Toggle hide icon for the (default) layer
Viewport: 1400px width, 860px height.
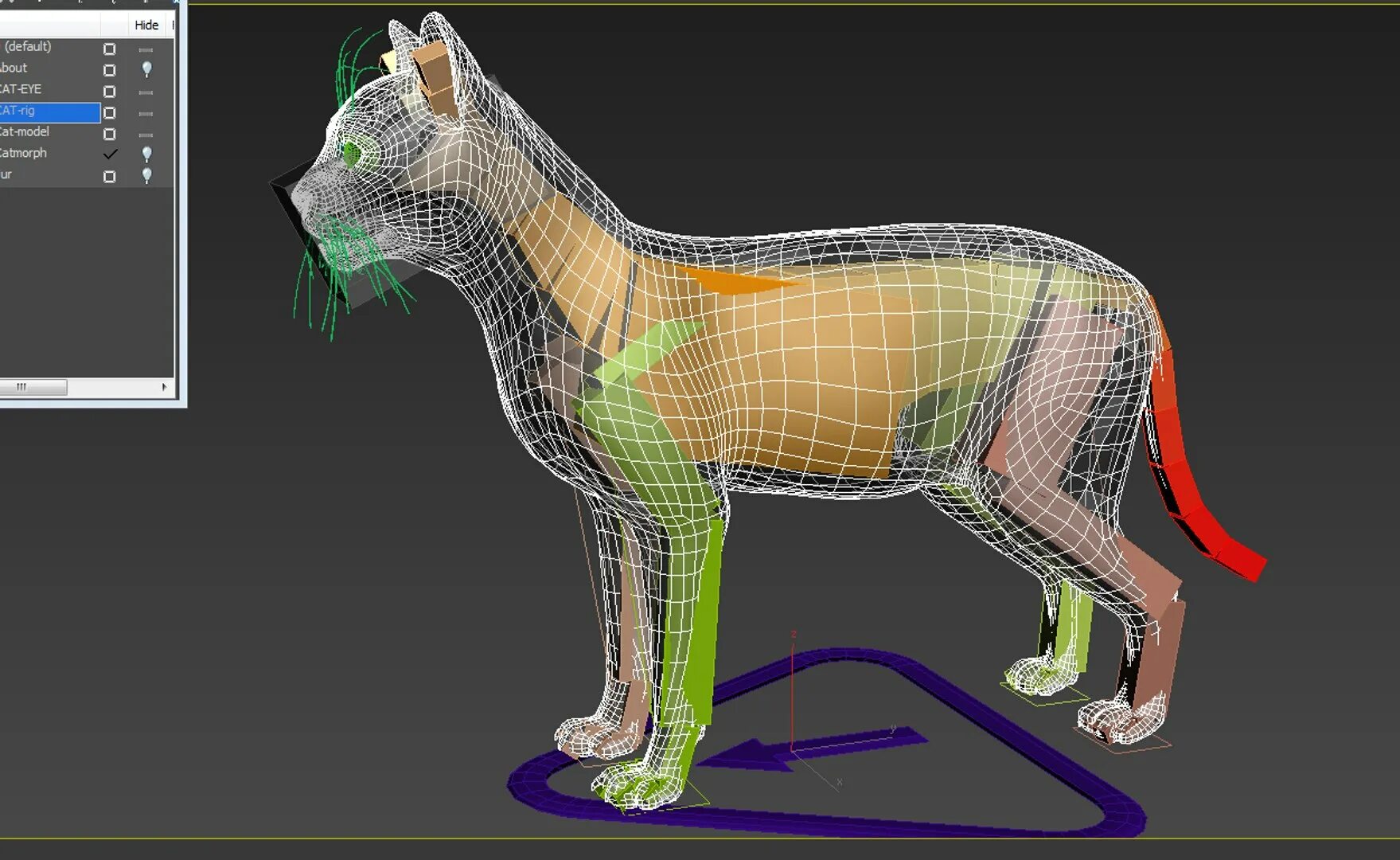pyautogui.click(x=146, y=49)
